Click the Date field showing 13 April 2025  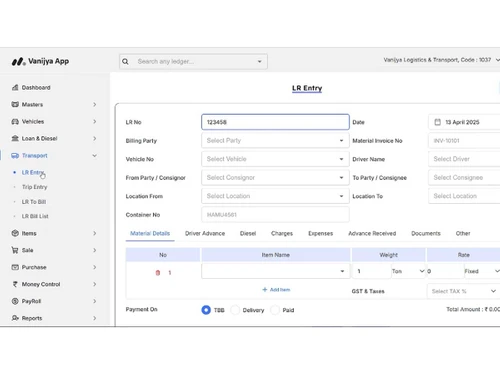tap(464, 122)
